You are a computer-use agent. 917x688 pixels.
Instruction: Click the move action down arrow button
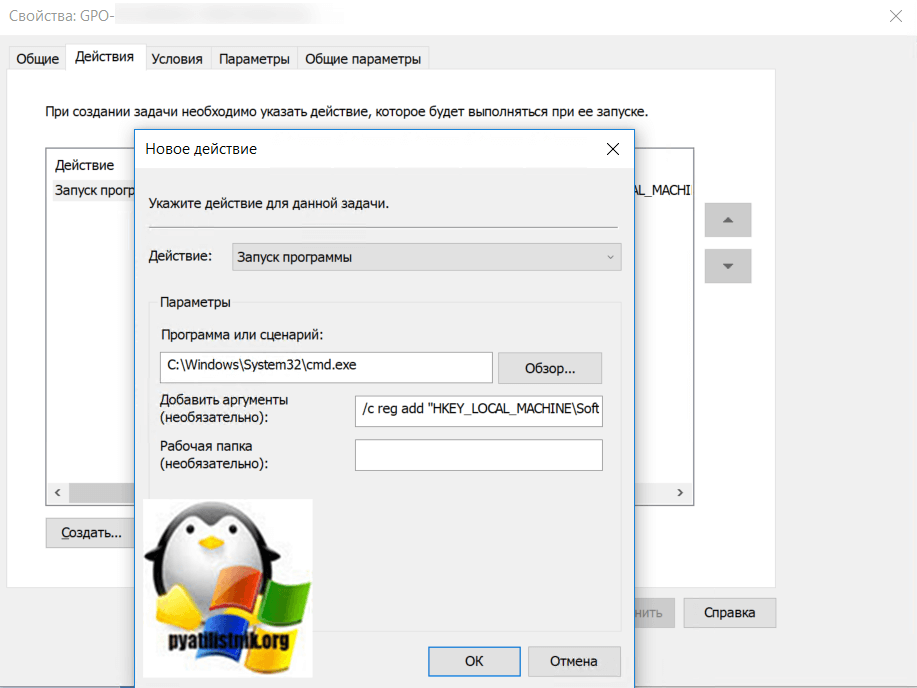pyautogui.click(x=728, y=266)
